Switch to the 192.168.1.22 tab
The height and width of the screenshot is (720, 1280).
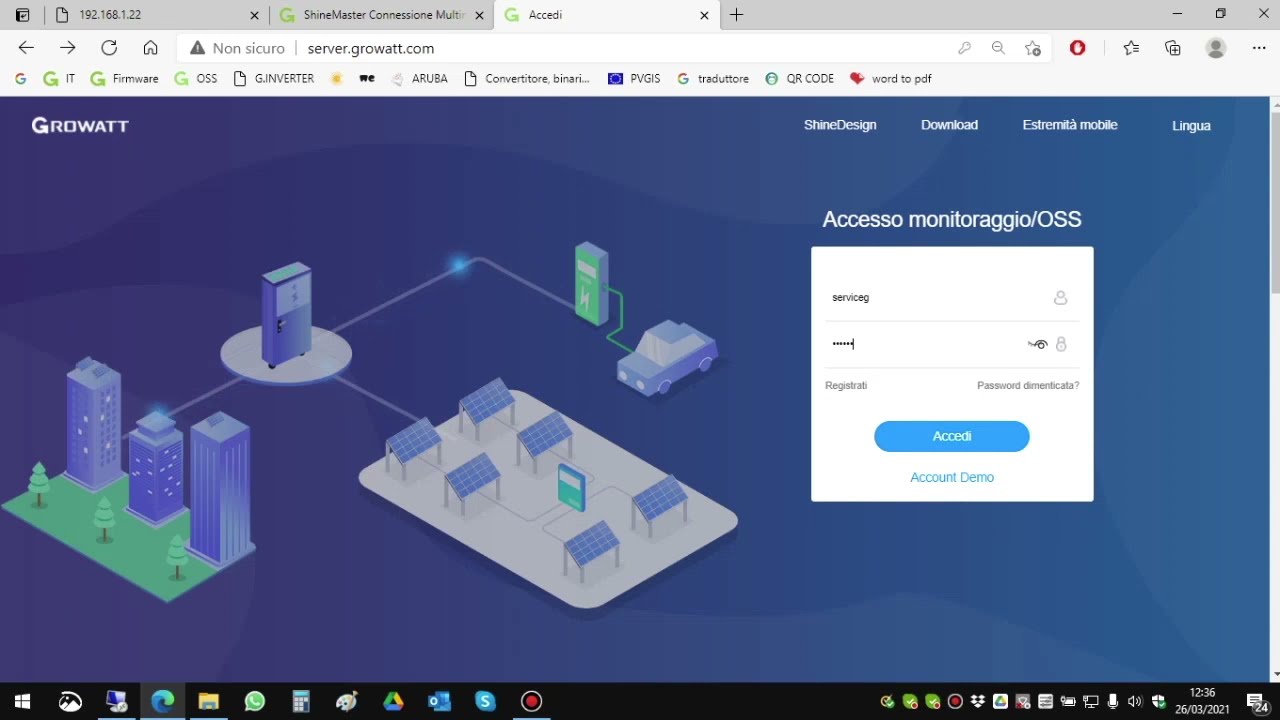coord(158,15)
